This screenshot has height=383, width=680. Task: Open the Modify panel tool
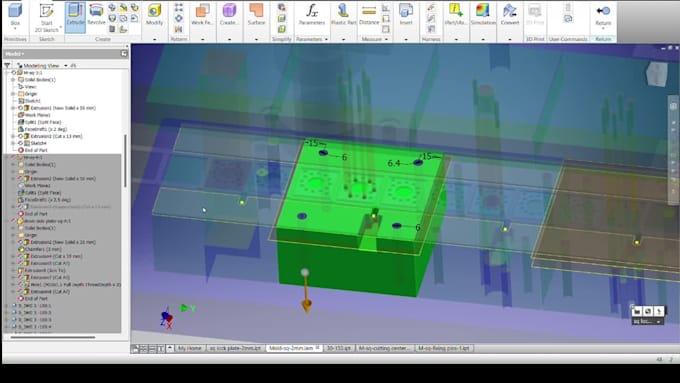pyautogui.click(x=154, y=14)
